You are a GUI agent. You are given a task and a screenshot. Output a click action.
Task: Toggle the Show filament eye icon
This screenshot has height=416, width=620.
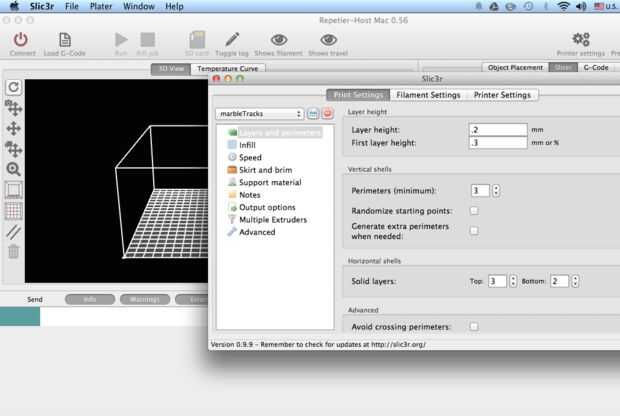point(279,40)
